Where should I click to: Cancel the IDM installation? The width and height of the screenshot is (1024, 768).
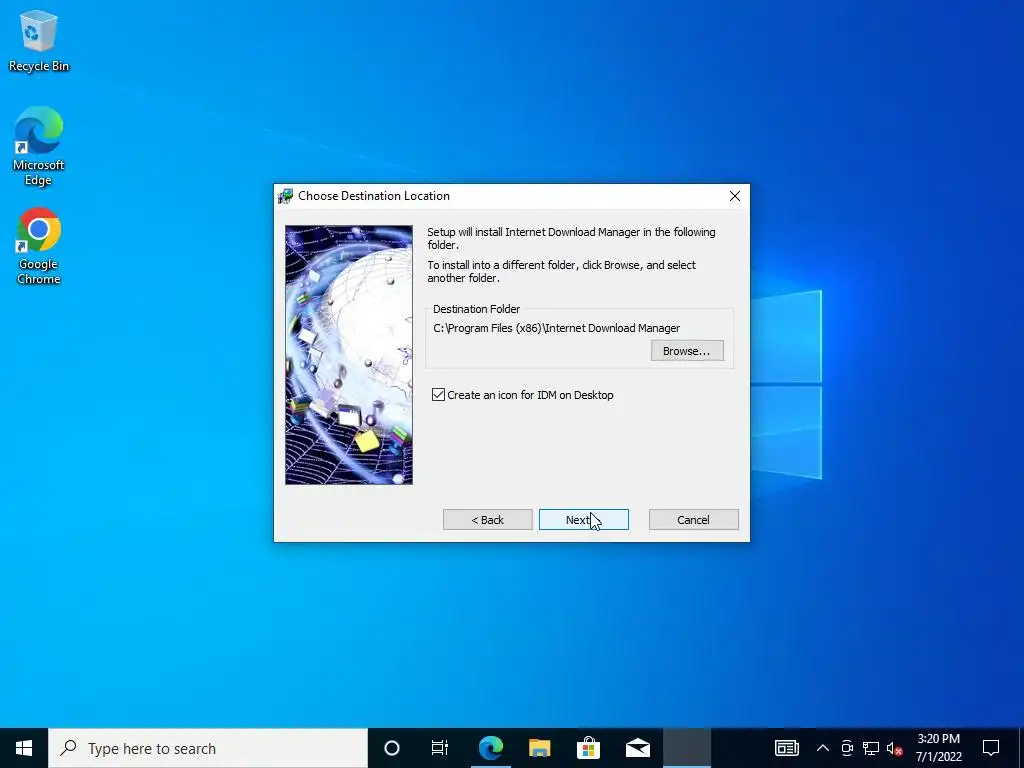tap(694, 520)
